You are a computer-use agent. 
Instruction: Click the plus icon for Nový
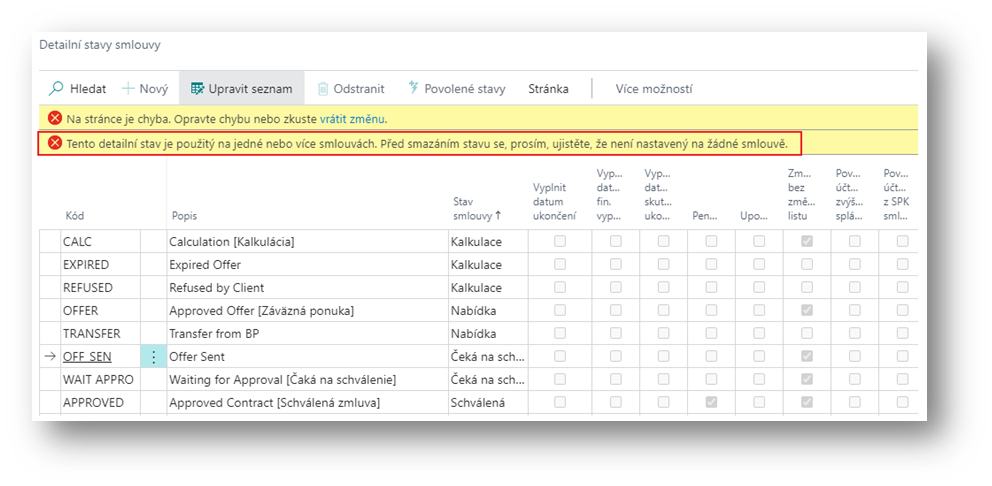click(x=128, y=89)
